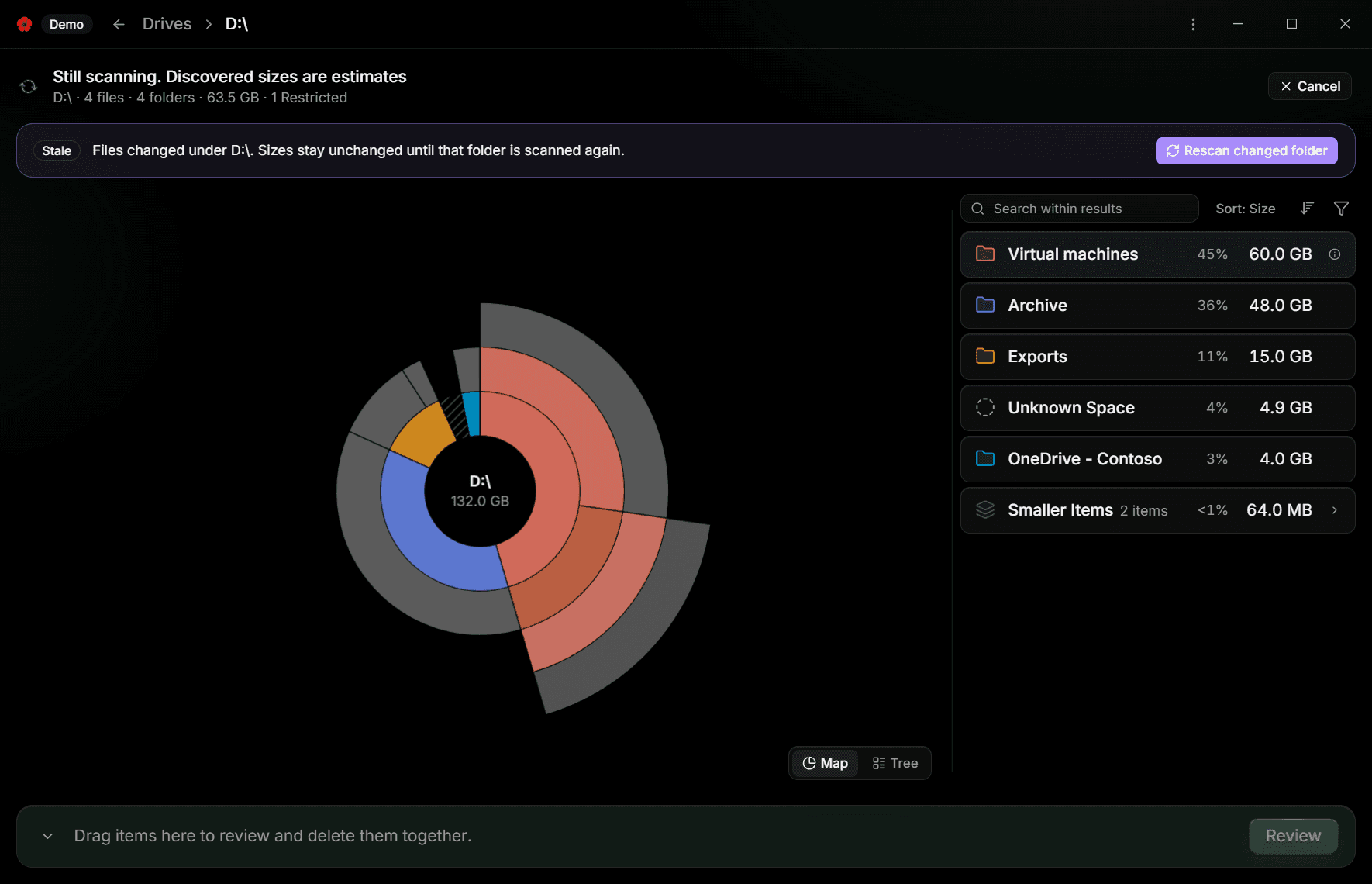Navigate to Drives in the breadcrumb
The width and height of the screenshot is (1372, 884).
coord(167,24)
